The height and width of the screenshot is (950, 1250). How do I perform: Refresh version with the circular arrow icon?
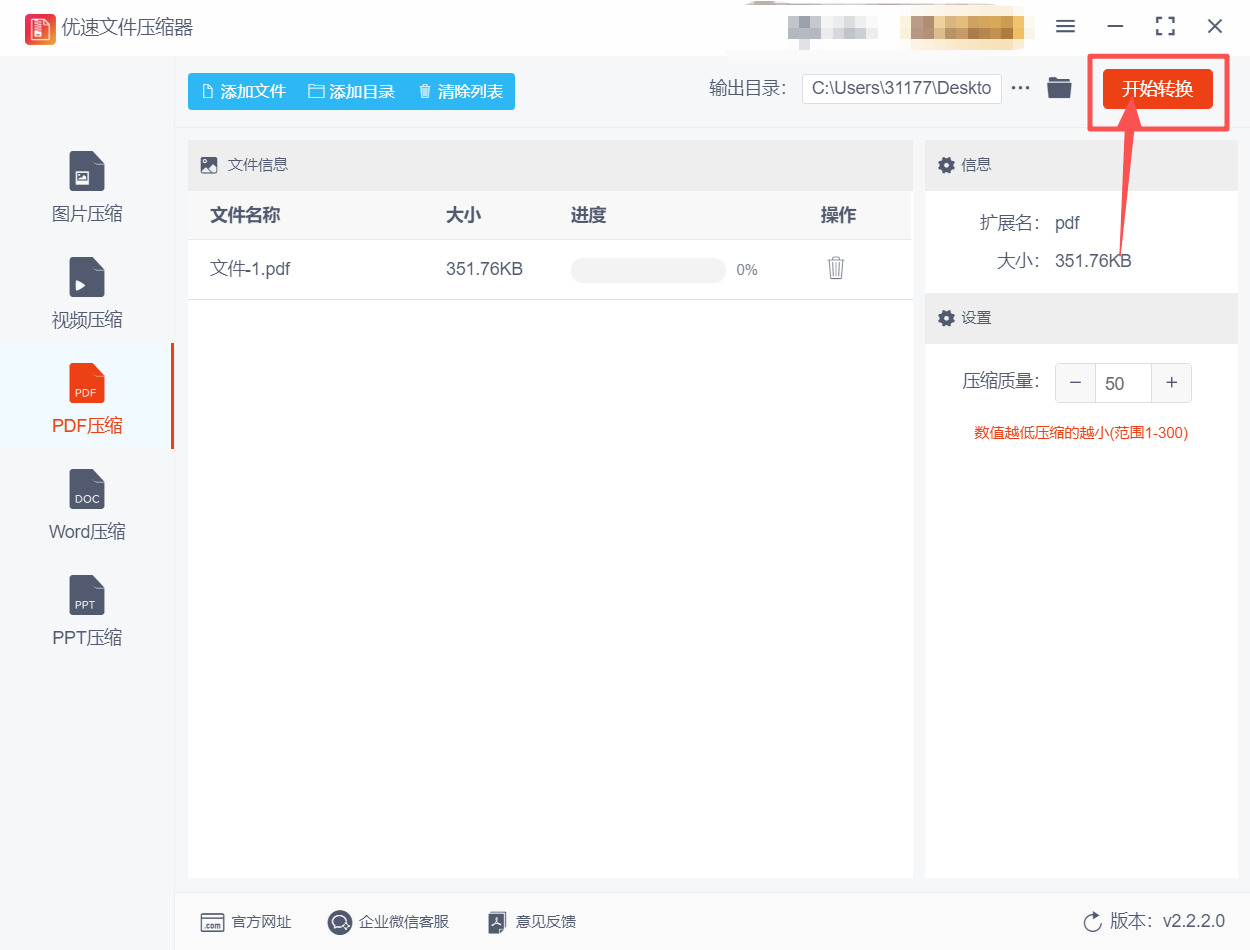click(1092, 923)
